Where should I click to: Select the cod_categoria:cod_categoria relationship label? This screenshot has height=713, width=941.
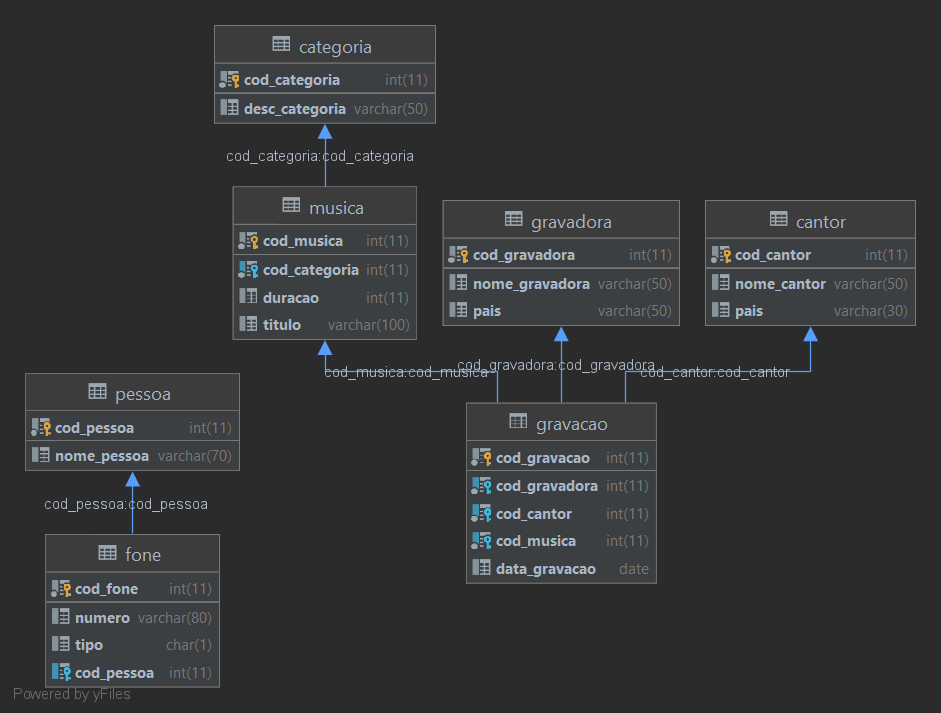(x=320, y=156)
